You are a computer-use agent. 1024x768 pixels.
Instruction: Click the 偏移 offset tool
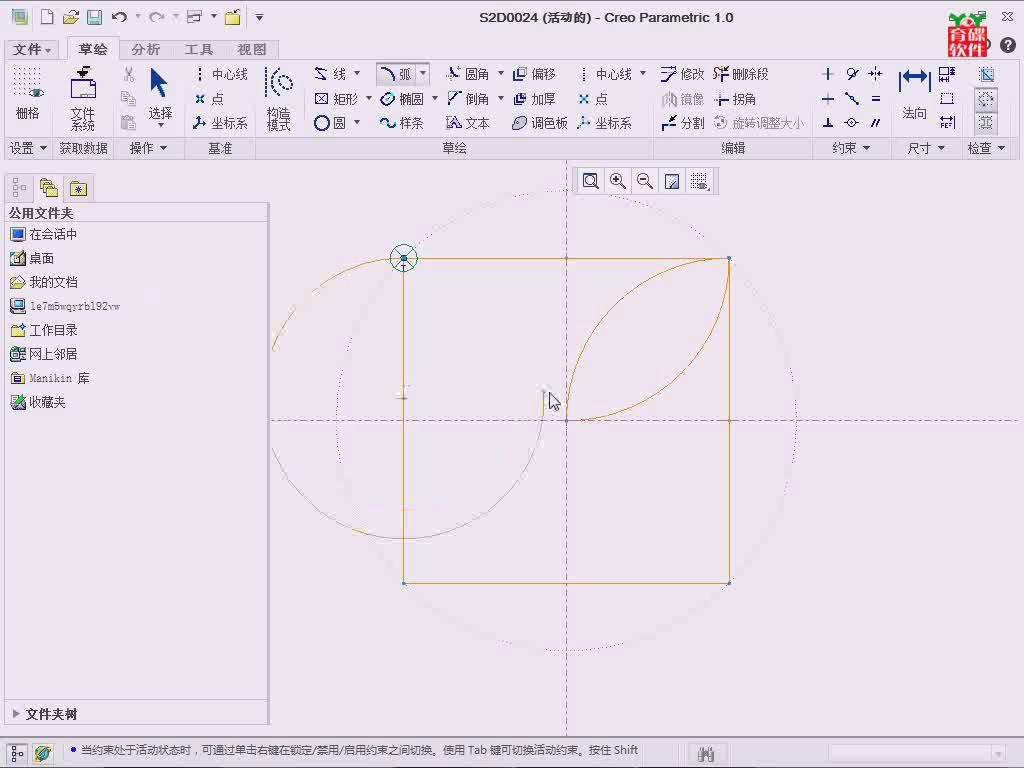pos(534,74)
